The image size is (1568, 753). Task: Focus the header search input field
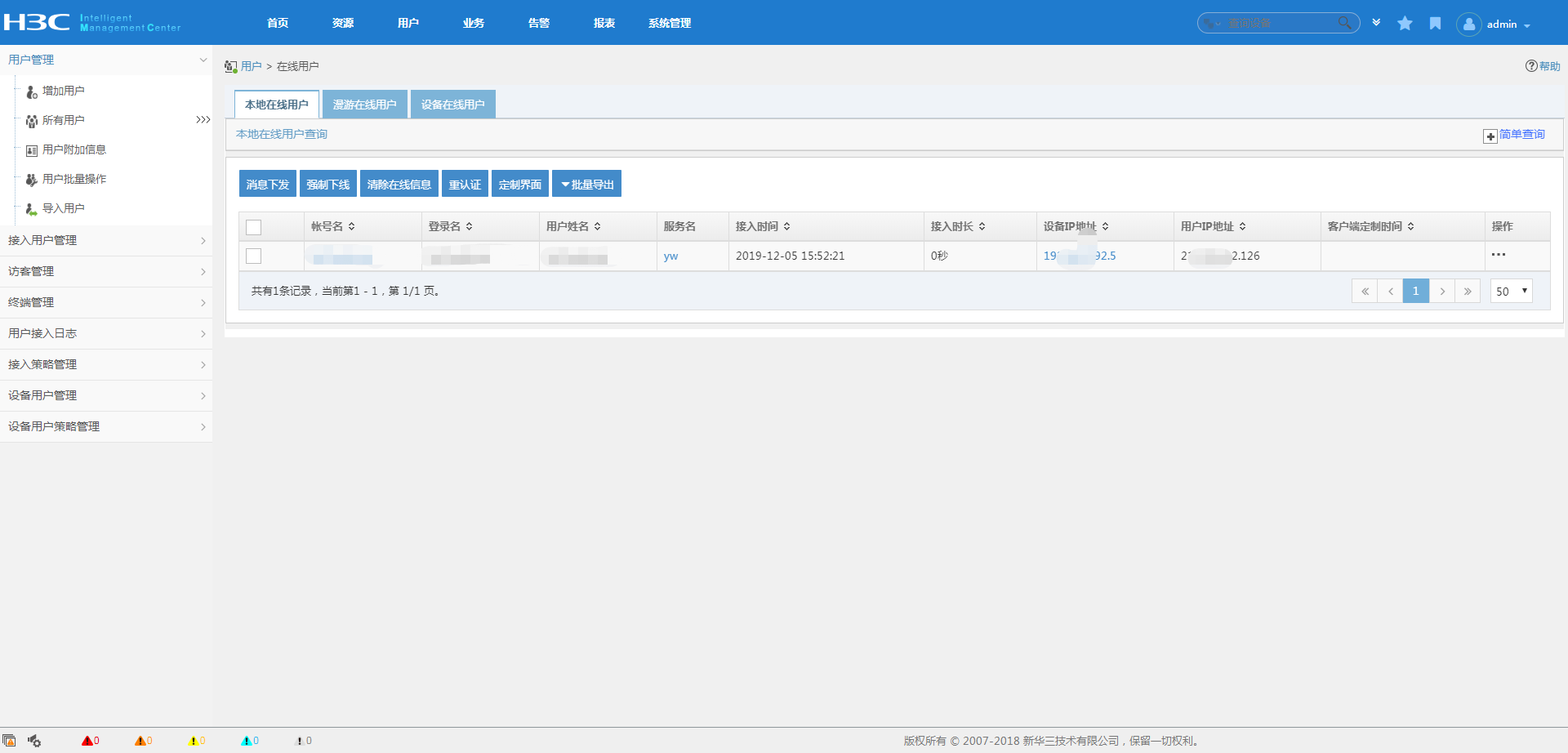(1281, 23)
